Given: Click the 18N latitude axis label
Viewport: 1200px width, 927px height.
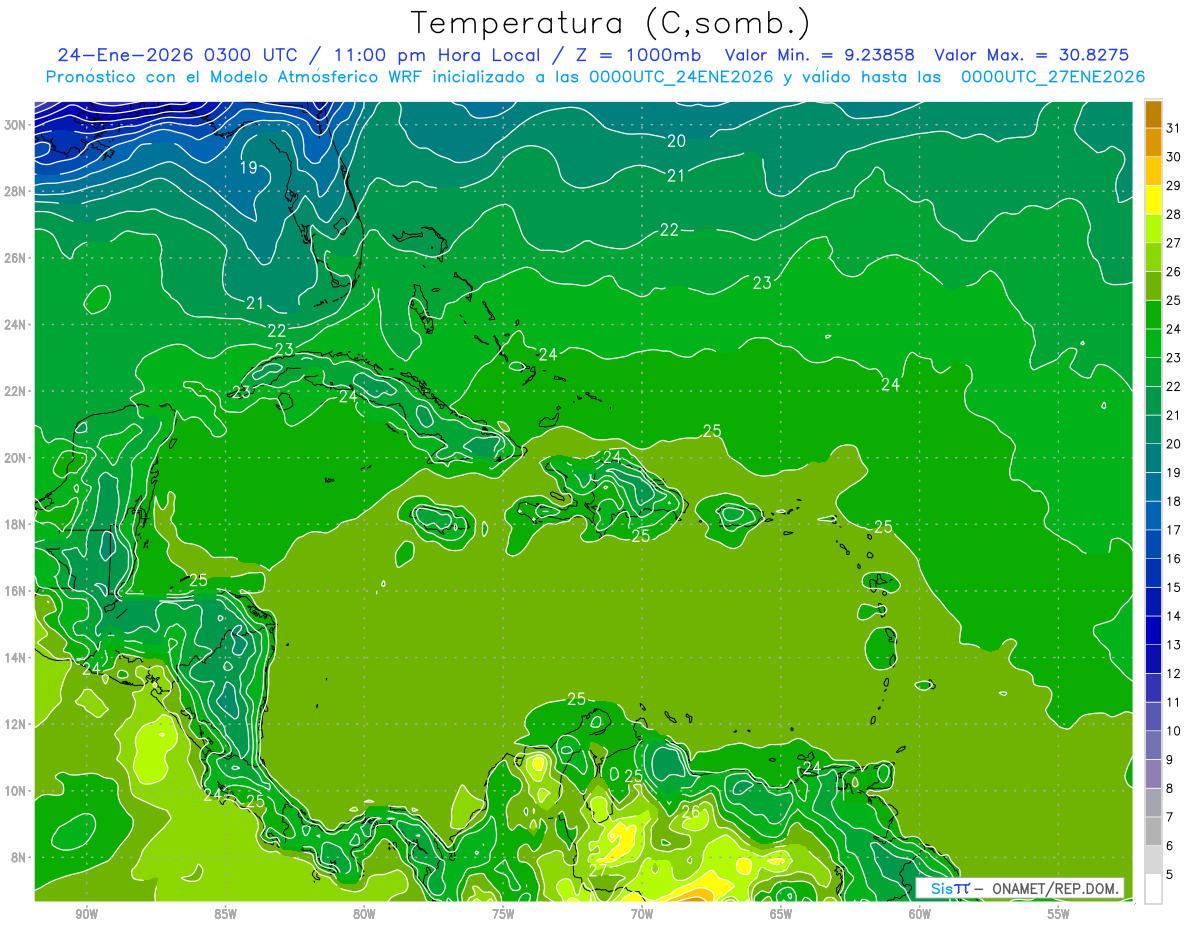Looking at the screenshot, I should coord(14,524).
